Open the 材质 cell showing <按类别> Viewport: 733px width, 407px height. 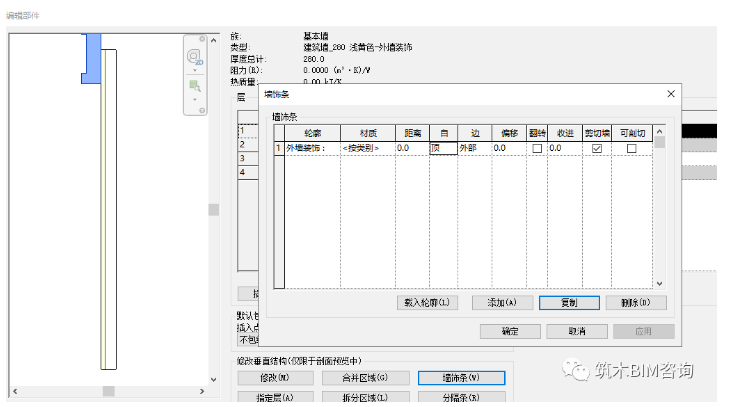[x=368, y=149]
